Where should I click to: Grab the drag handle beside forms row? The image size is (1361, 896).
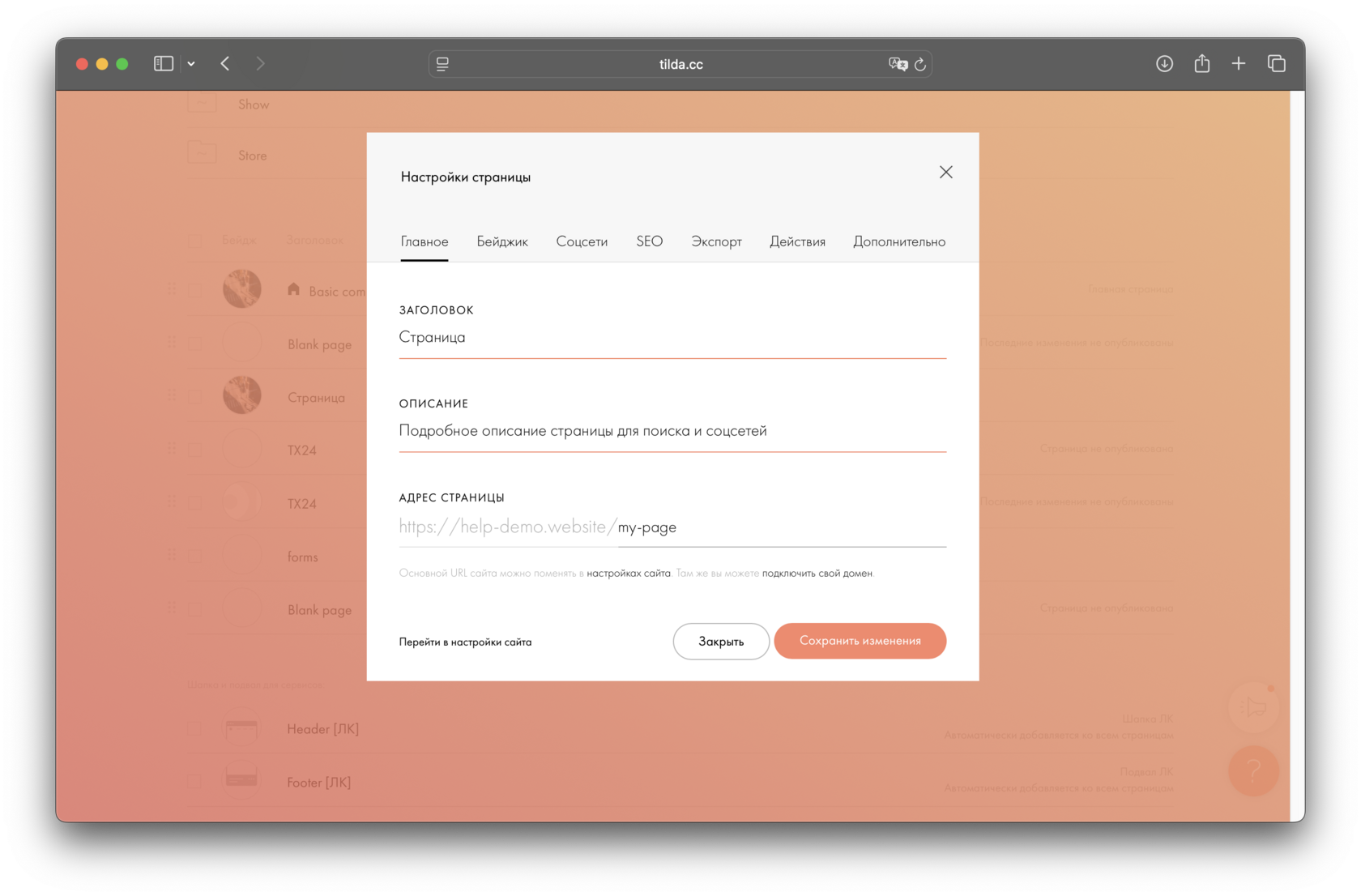(172, 555)
